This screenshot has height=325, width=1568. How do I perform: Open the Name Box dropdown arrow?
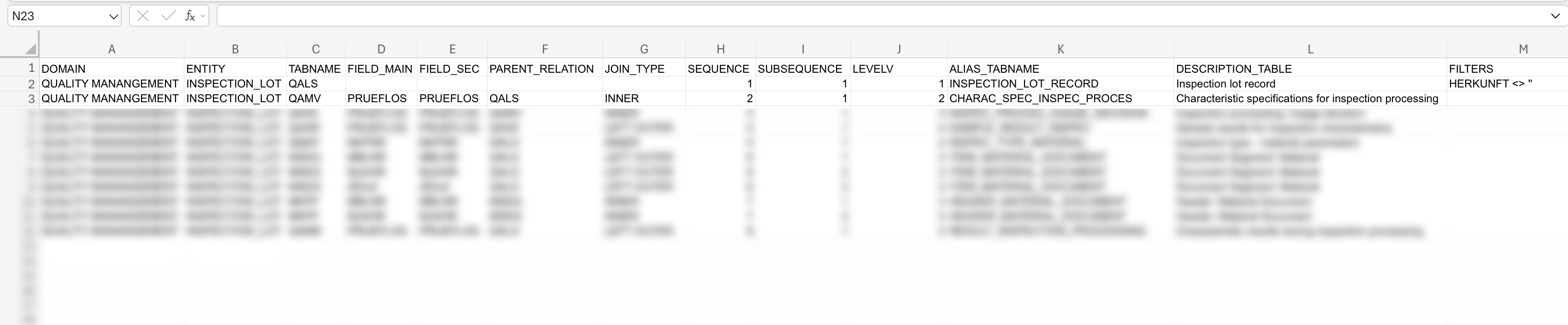(113, 17)
